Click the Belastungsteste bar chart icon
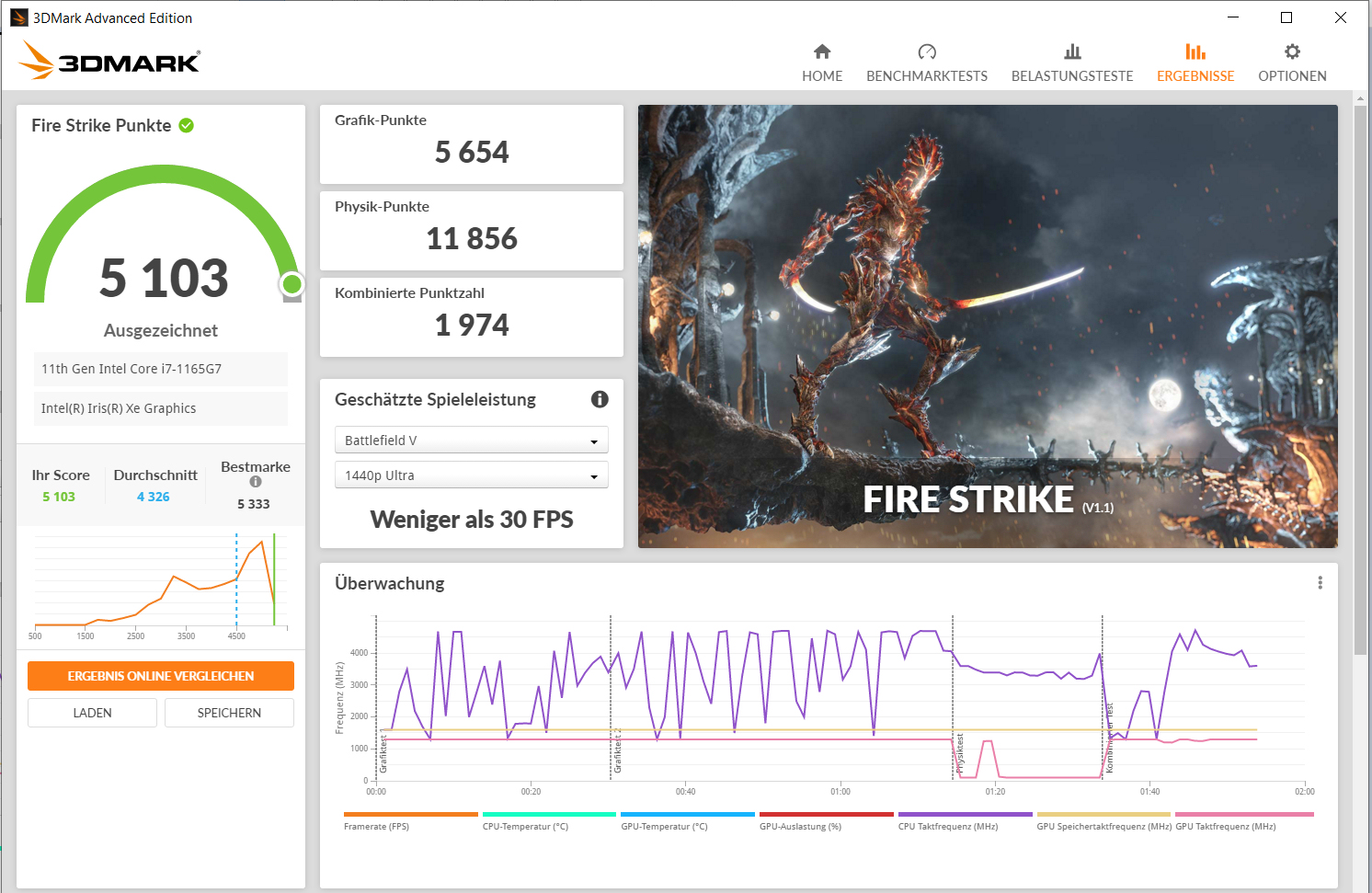Image resolution: width=1372 pixels, height=893 pixels. (1072, 52)
